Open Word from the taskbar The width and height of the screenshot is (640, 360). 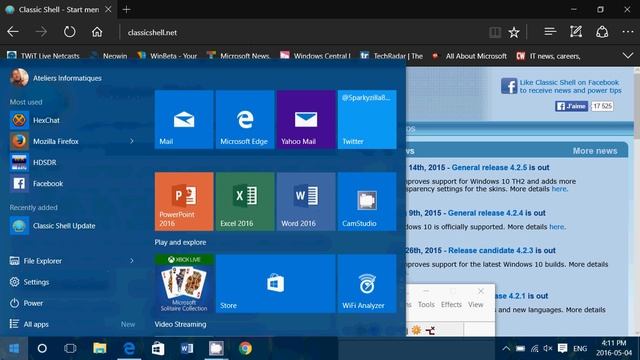coord(187,349)
